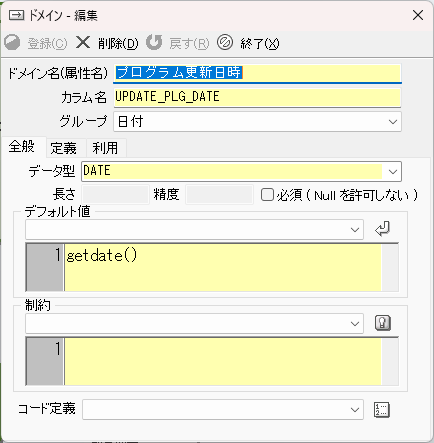Click the カラム名 field UPDATE_PLG_DATE

coord(257,97)
